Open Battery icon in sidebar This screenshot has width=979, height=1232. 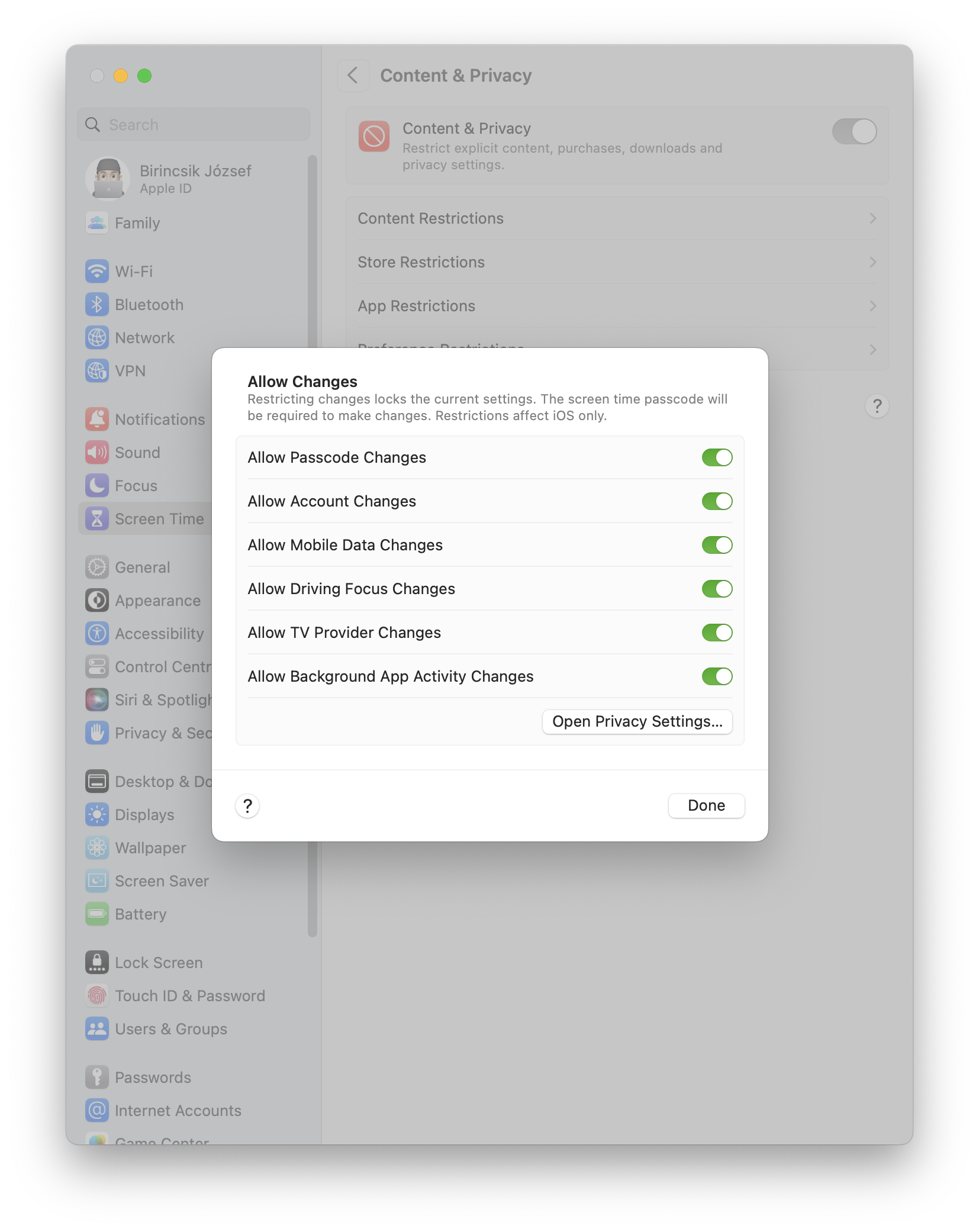pyautogui.click(x=97, y=914)
